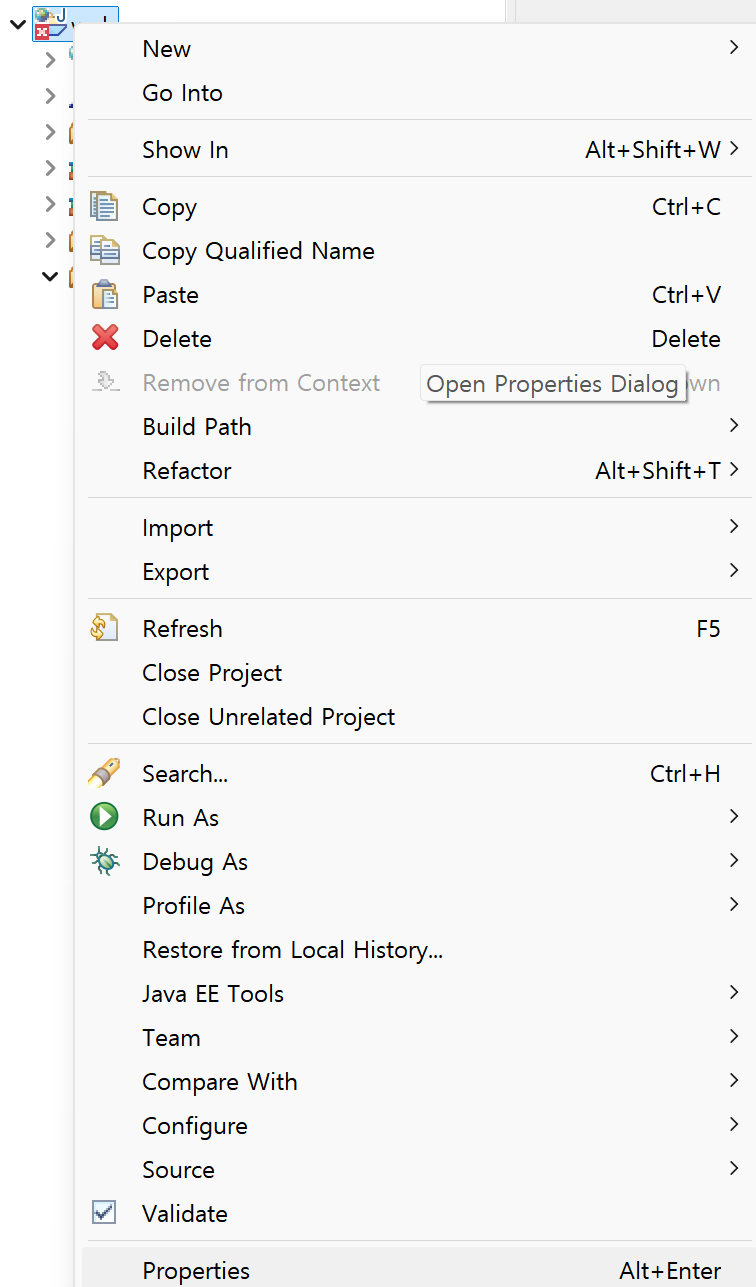Open the Refactor submenu

click(x=187, y=471)
